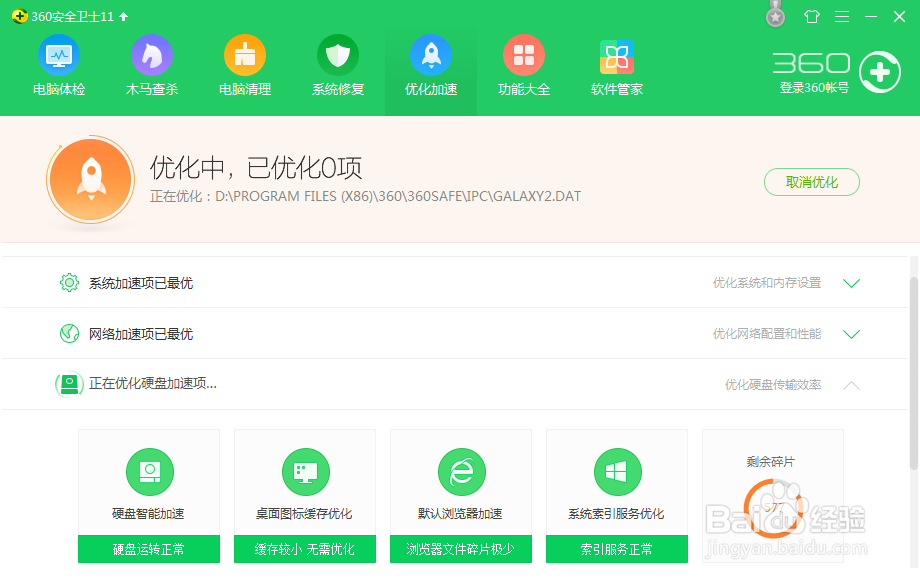Click disk icon beside 正在优化硬盘加速项
920x580 pixels.
click(69, 385)
